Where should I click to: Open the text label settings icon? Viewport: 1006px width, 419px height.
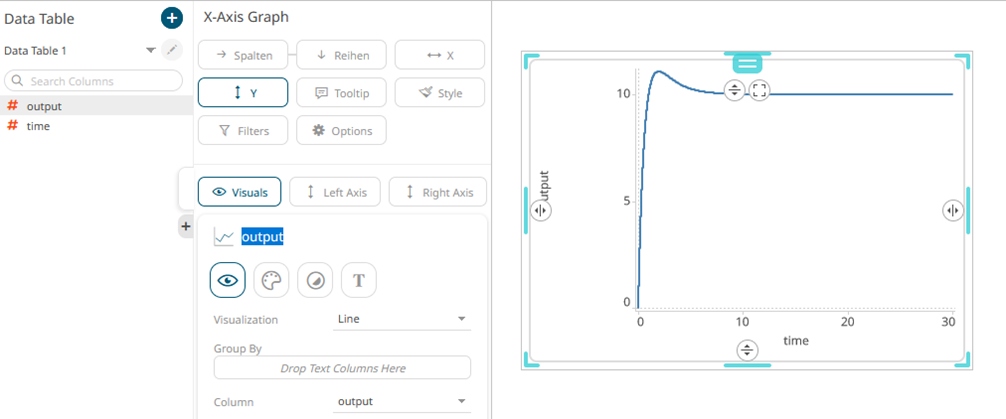click(358, 281)
